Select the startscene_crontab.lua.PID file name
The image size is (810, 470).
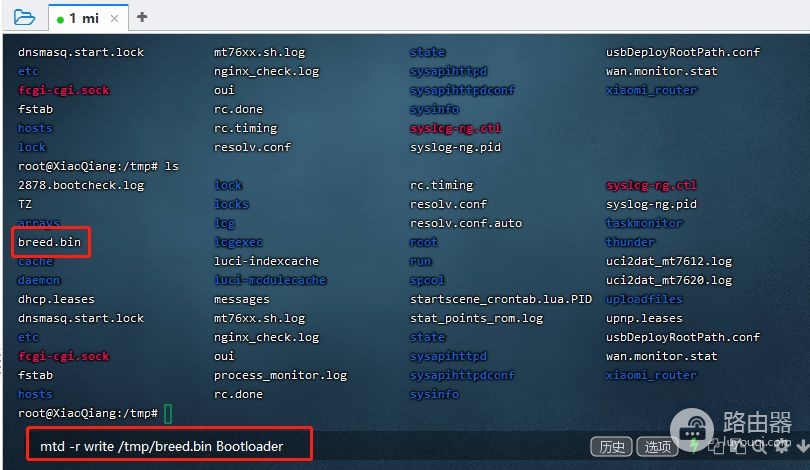pyautogui.click(x=501, y=300)
